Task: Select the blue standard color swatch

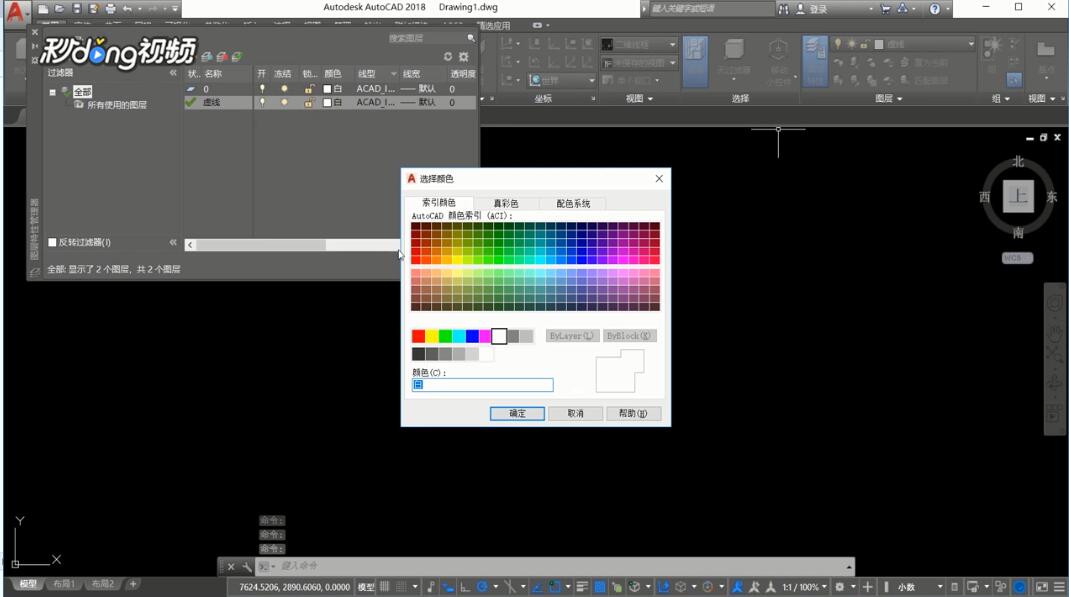Action: 472,336
